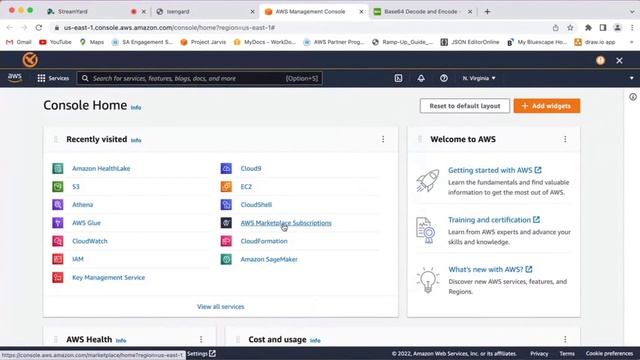Open the YouTube bookmark
Screen dimensions: 640x360
55,42
